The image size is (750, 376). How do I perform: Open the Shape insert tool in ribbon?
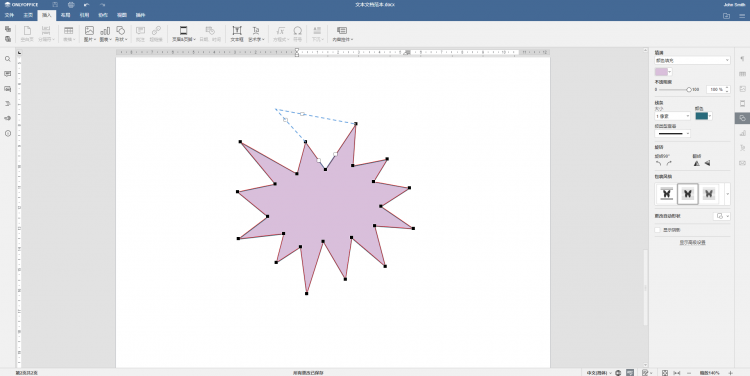point(121,33)
